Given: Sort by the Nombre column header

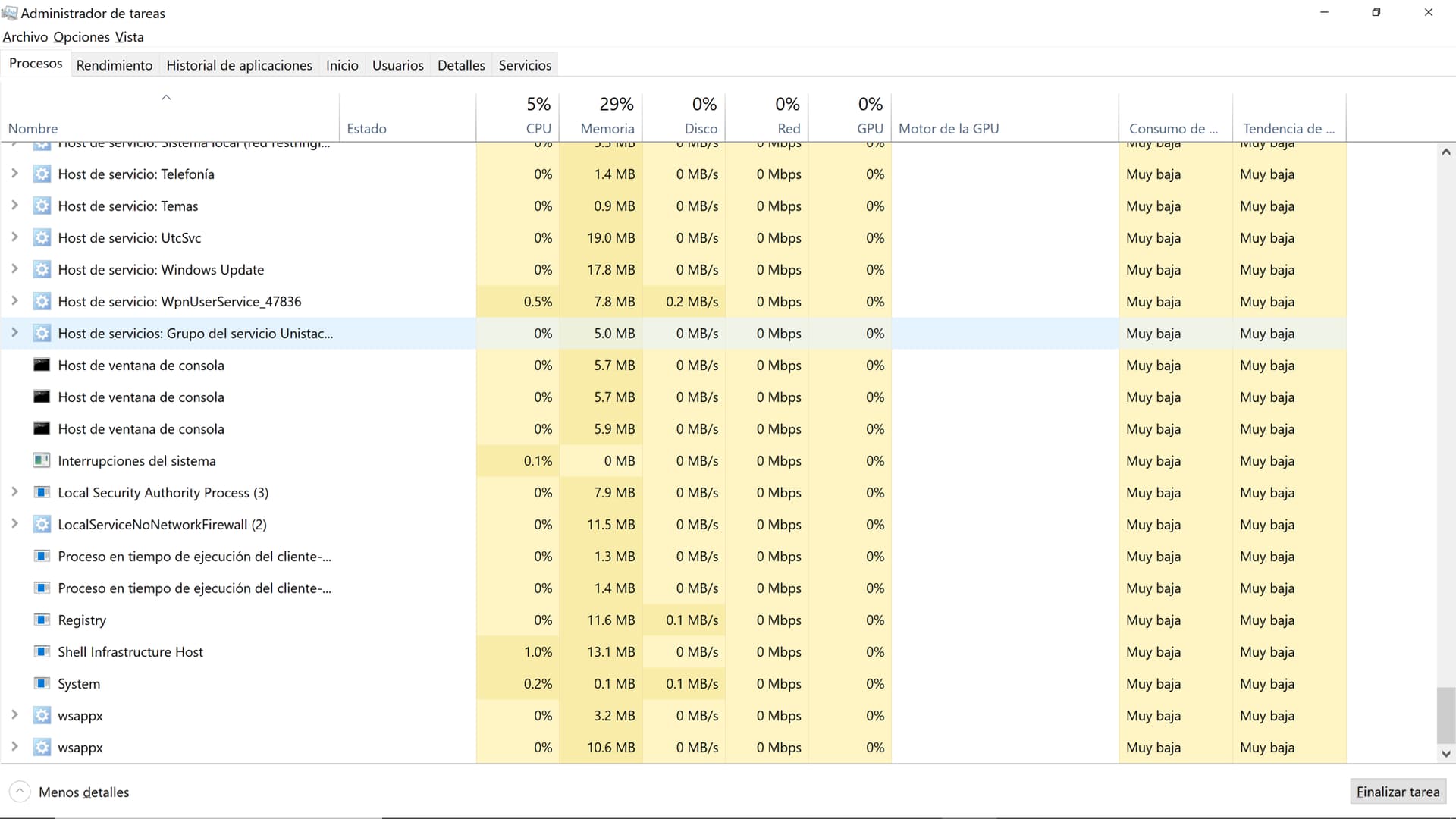Looking at the screenshot, I should coord(170,117).
